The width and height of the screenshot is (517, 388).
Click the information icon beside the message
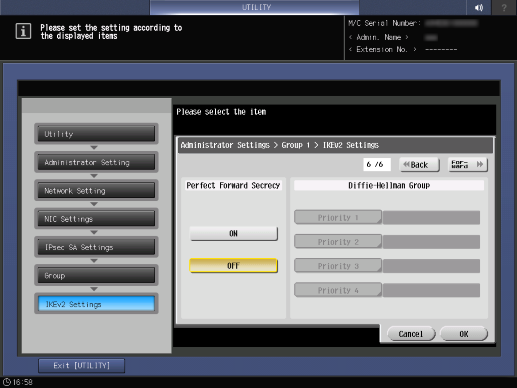pyautogui.click(x=23, y=31)
